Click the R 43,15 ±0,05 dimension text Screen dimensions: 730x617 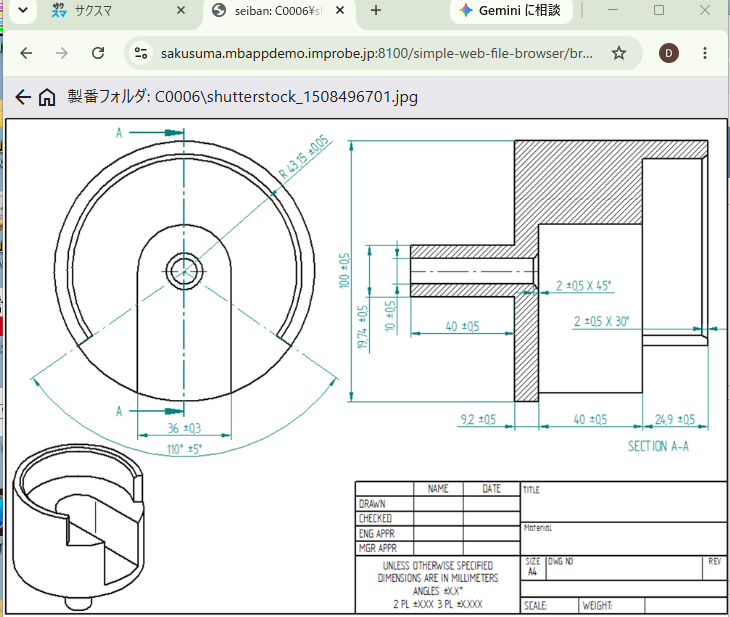pyautogui.click(x=304, y=157)
